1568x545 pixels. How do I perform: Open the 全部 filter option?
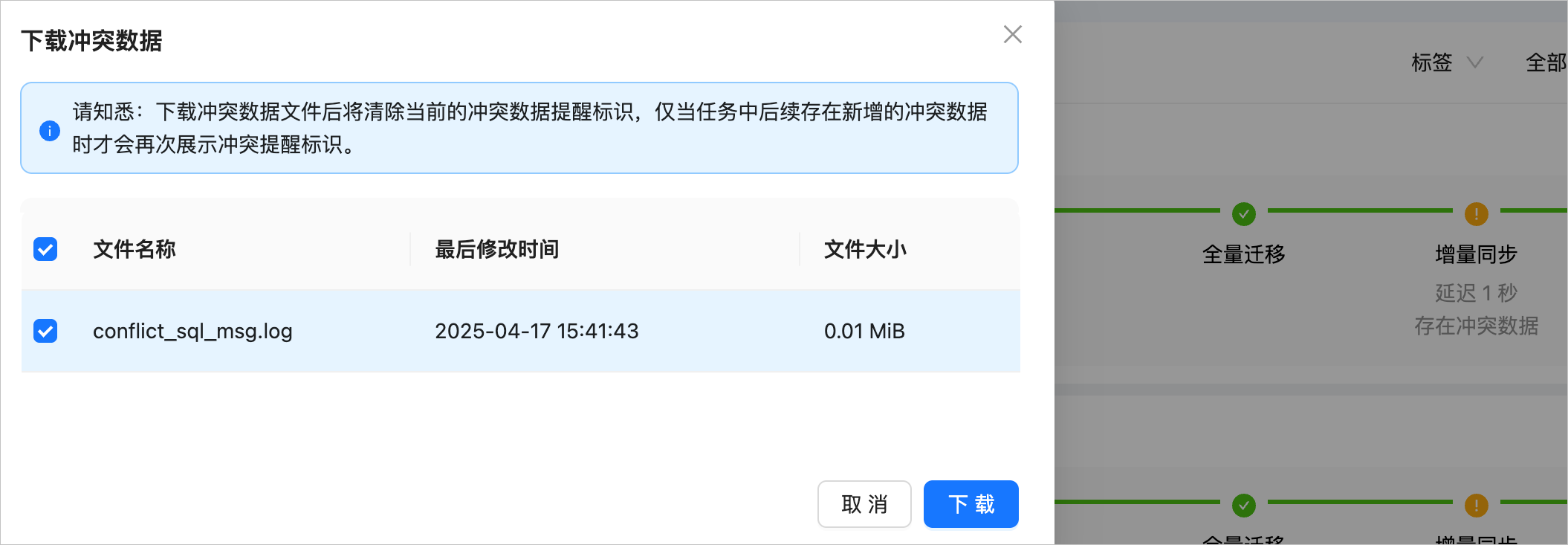[x=1546, y=62]
